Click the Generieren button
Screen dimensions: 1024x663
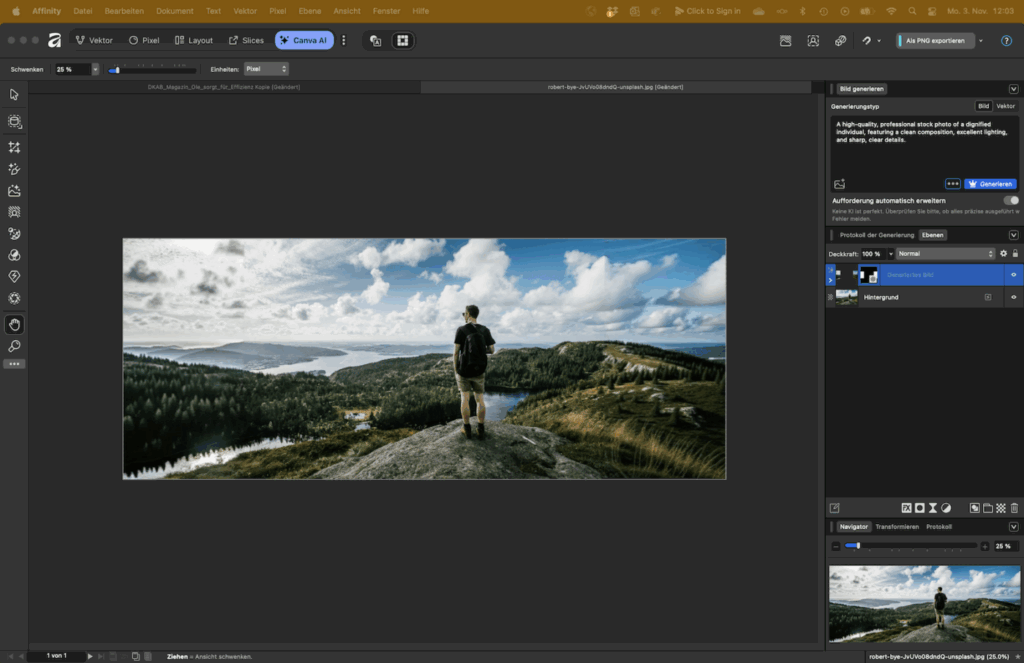point(990,184)
